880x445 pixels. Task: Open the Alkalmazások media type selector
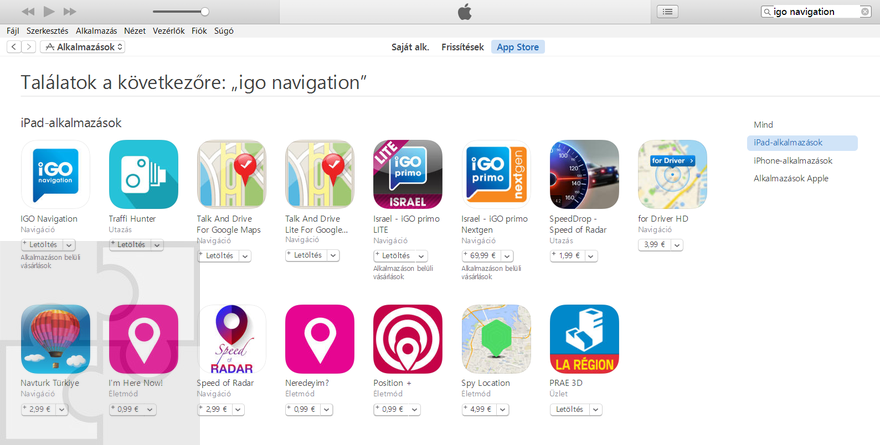click(x=82, y=47)
